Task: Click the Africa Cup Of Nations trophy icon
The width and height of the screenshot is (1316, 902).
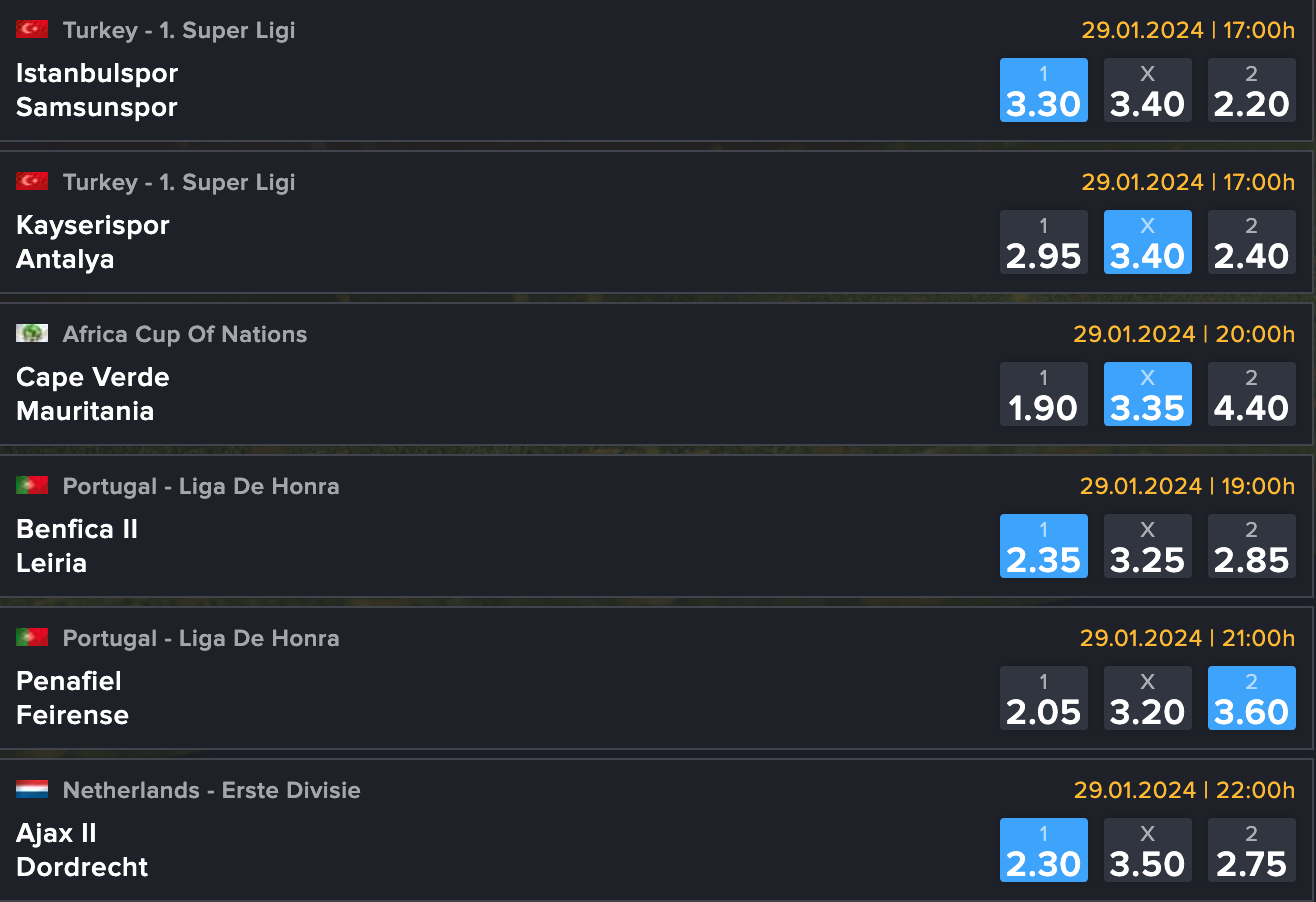Action: 31,333
